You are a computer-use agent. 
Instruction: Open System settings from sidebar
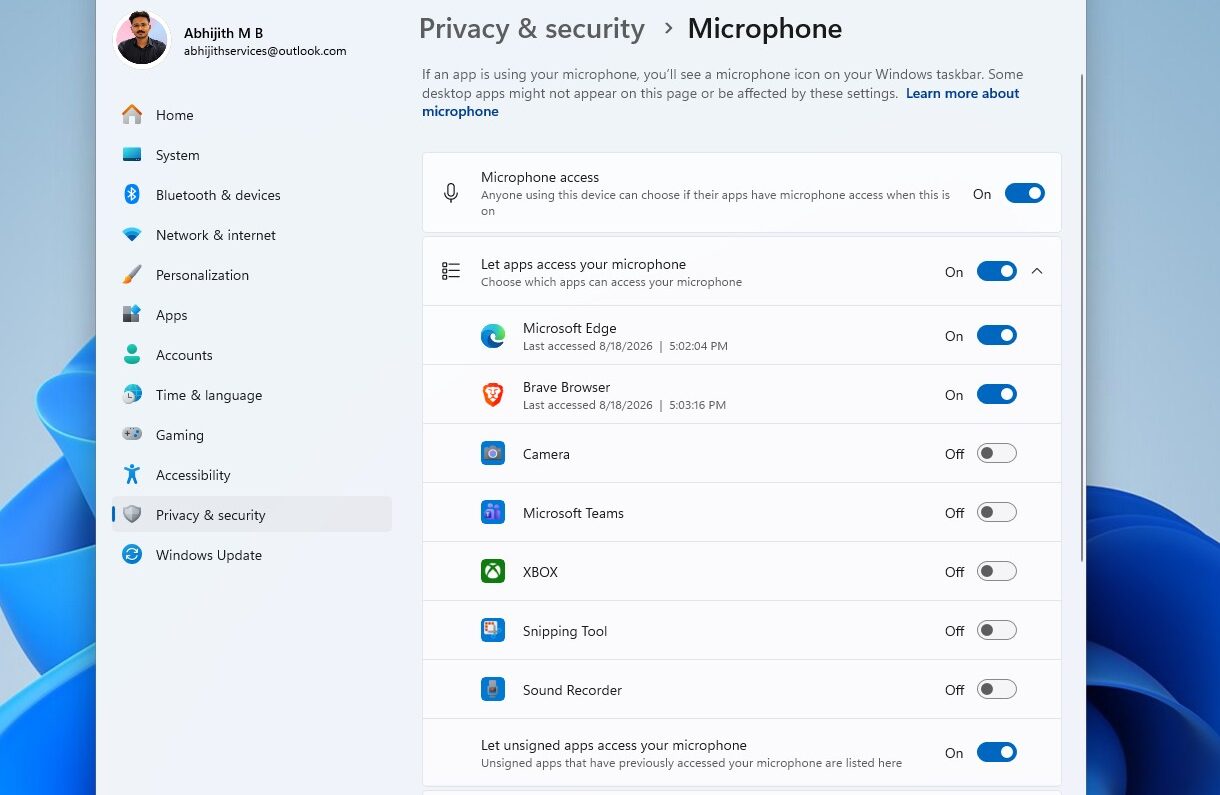click(x=252, y=155)
